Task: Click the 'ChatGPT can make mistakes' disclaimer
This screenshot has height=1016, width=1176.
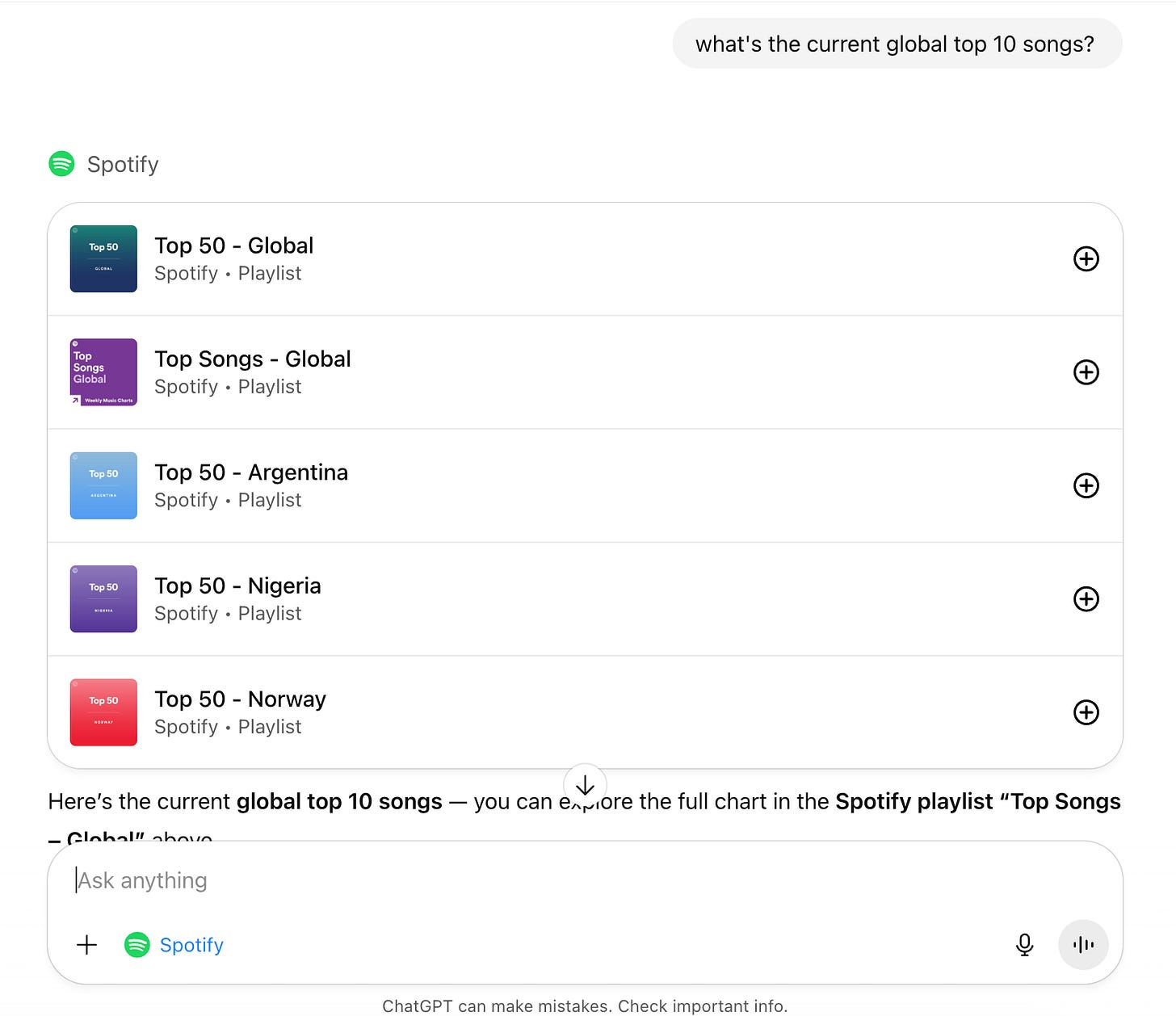Action: [585, 1006]
